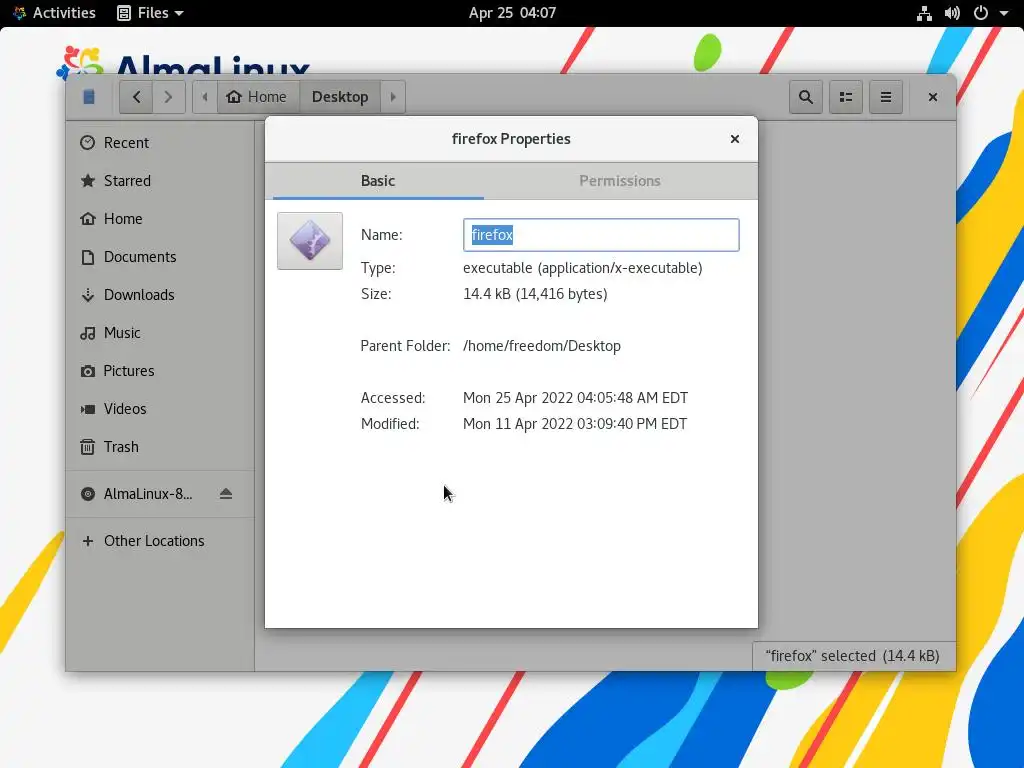Toggle list view with the view icon

pyautogui.click(x=846, y=97)
